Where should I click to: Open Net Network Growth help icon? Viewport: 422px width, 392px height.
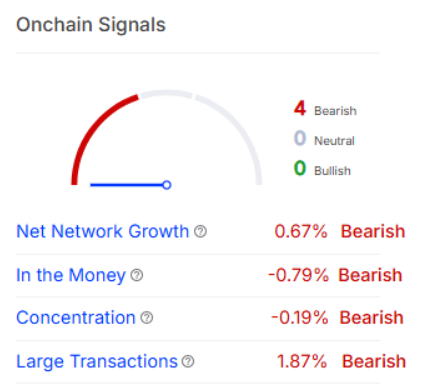point(200,231)
